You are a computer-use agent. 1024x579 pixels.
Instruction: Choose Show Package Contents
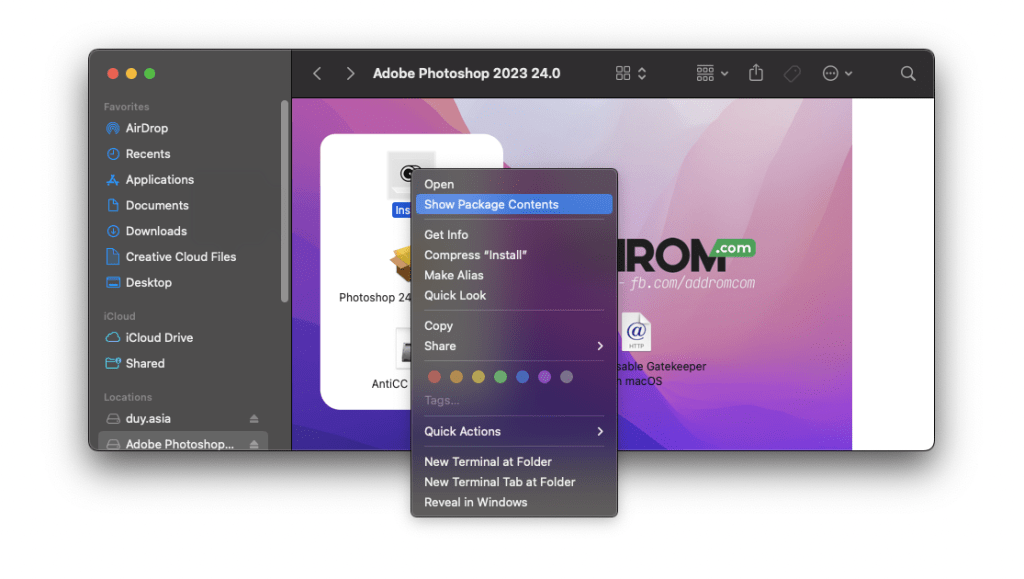[514, 204]
